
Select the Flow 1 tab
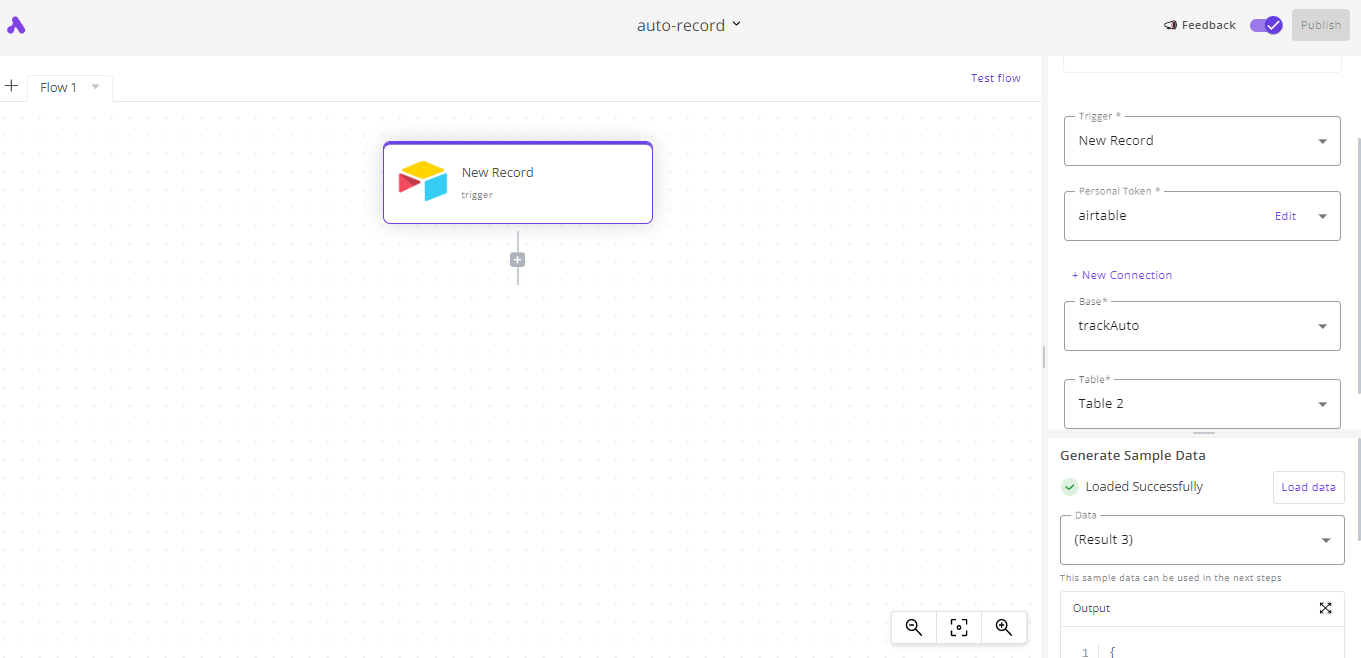58,87
